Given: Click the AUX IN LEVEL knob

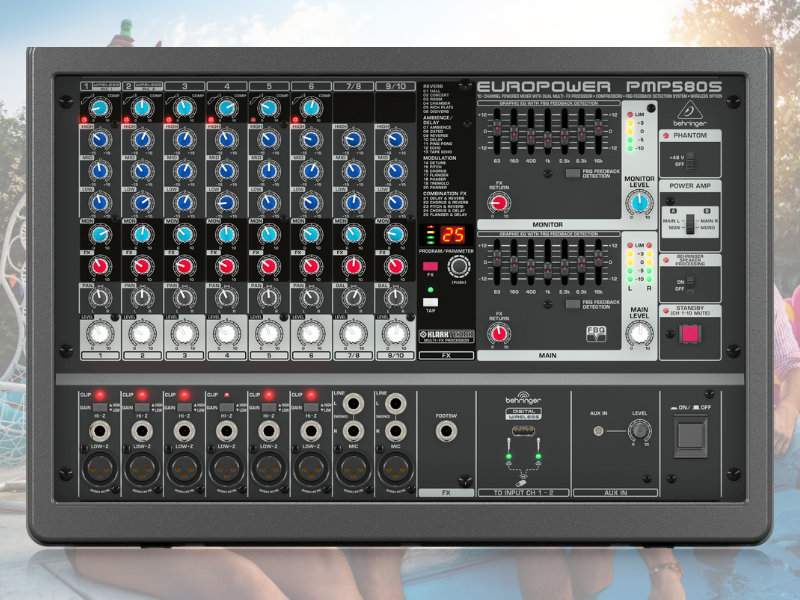Looking at the screenshot, I should (x=639, y=431).
